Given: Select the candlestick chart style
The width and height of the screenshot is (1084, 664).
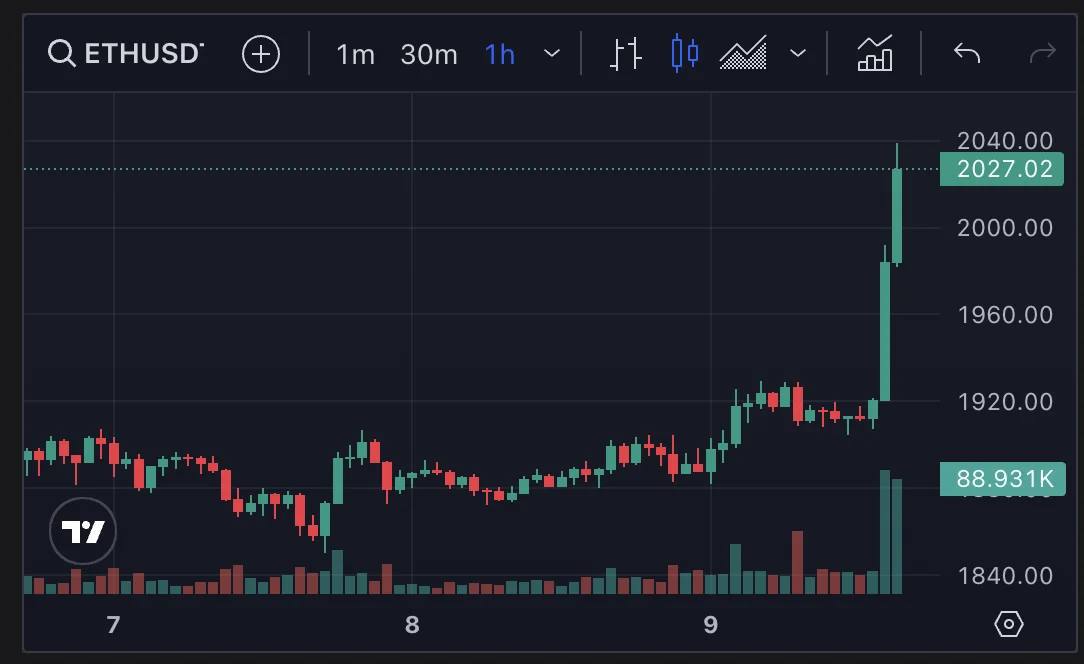Looking at the screenshot, I should click(x=685, y=53).
